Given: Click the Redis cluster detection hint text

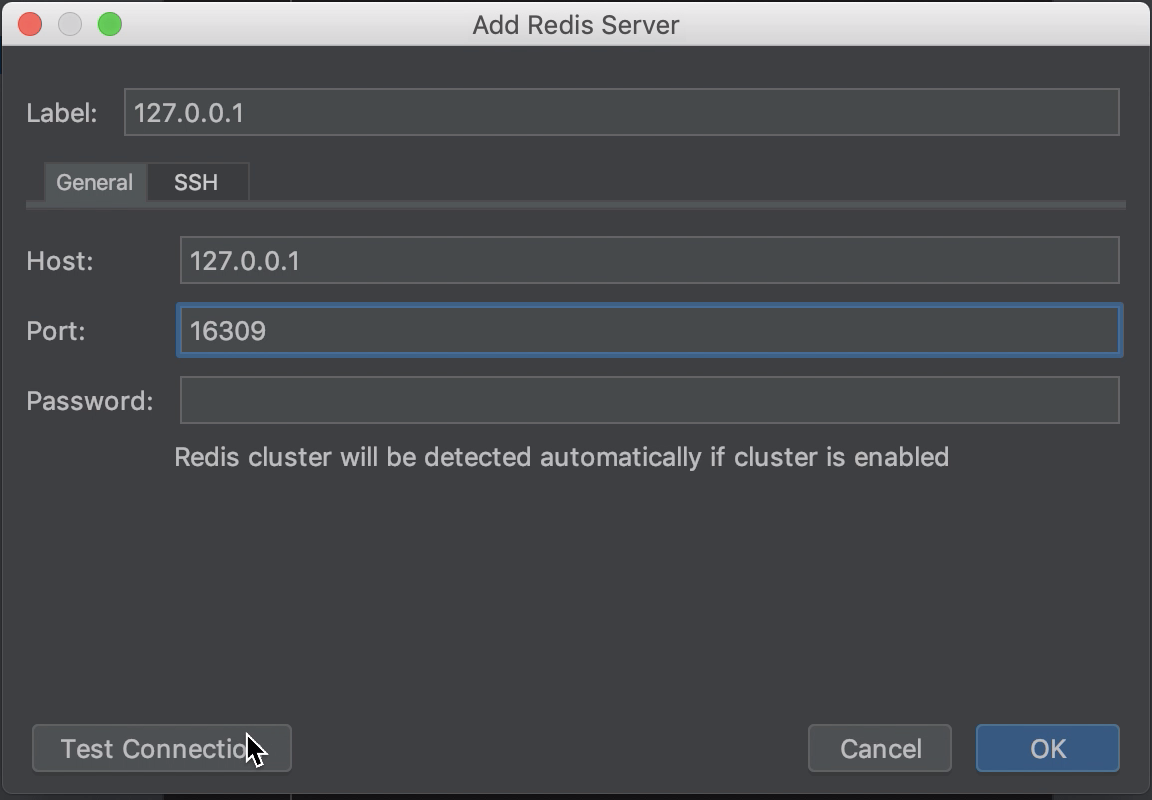Looking at the screenshot, I should coord(561,457).
